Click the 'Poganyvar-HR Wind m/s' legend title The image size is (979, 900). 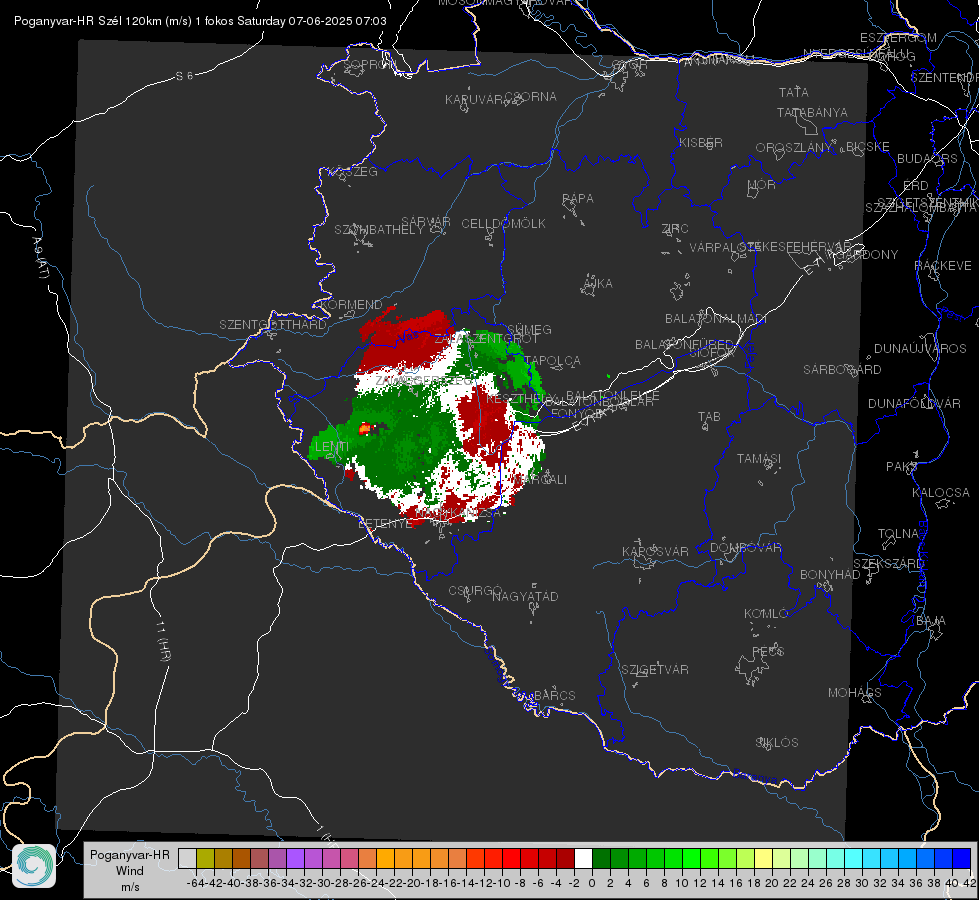tap(130, 871)
